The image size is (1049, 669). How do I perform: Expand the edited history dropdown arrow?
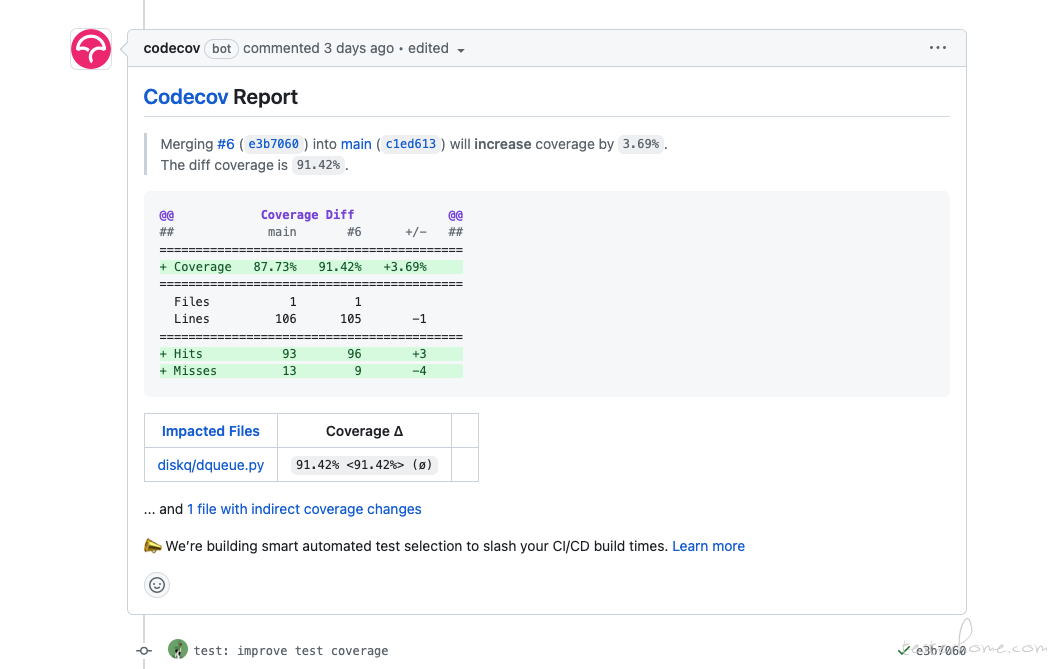[x=460, y=50]
